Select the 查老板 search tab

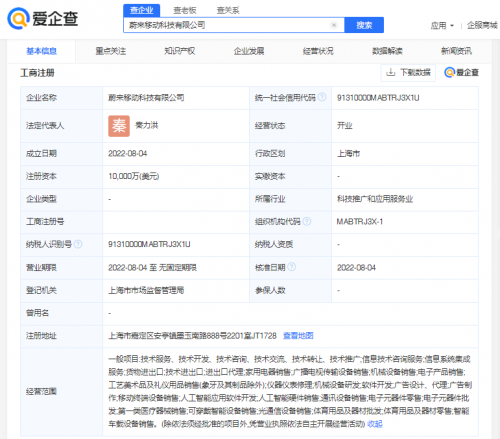185,11
